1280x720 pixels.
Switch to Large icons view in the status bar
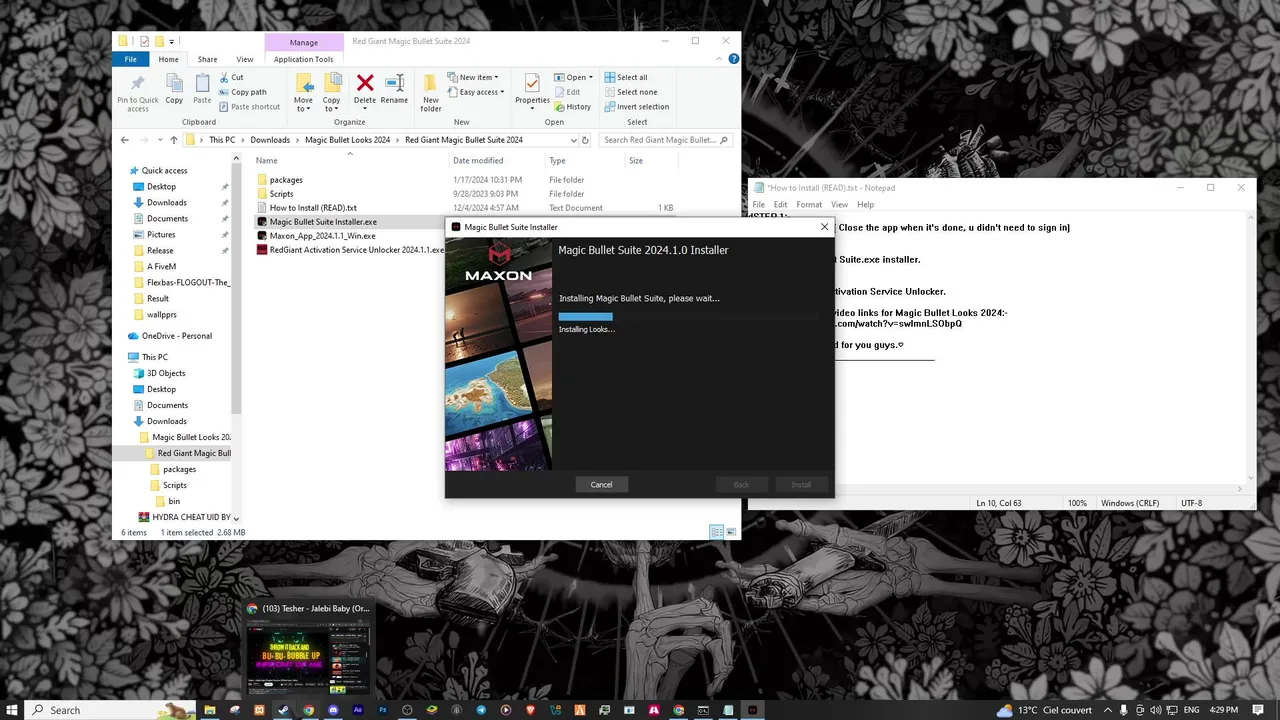(729, 532)
